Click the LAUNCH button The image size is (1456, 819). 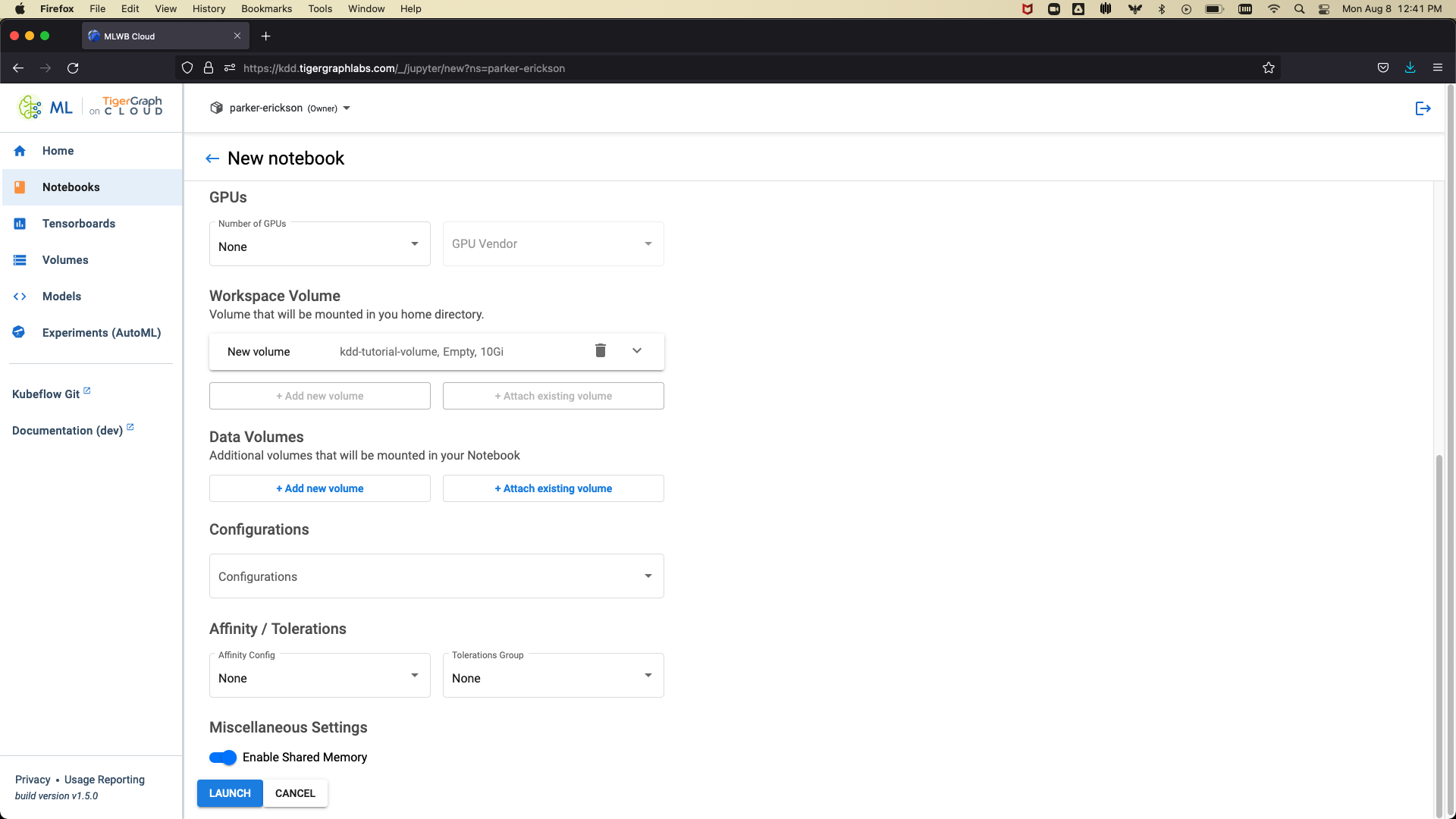coord(230,793)
